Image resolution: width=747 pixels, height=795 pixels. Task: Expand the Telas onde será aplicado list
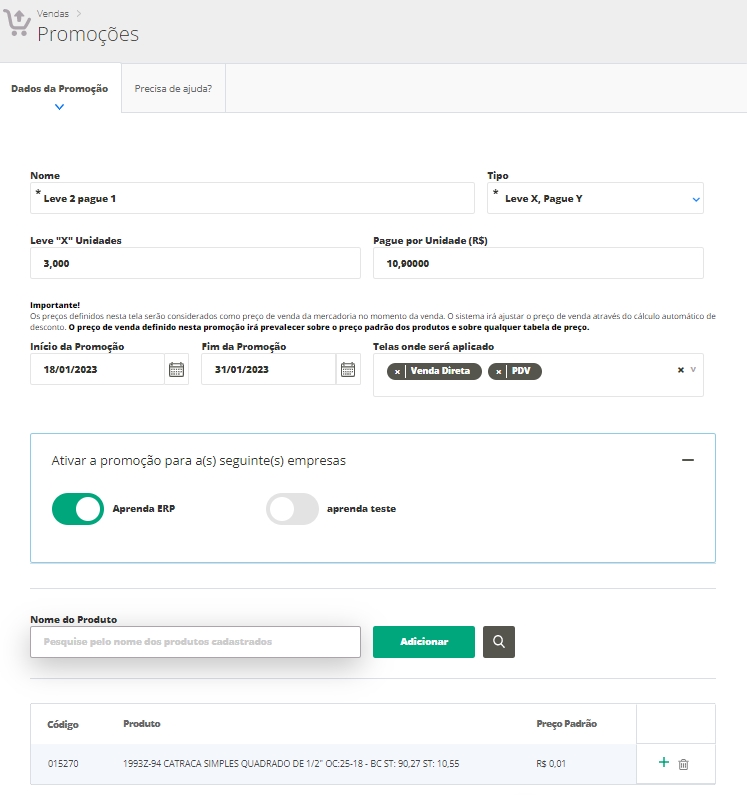693,369
